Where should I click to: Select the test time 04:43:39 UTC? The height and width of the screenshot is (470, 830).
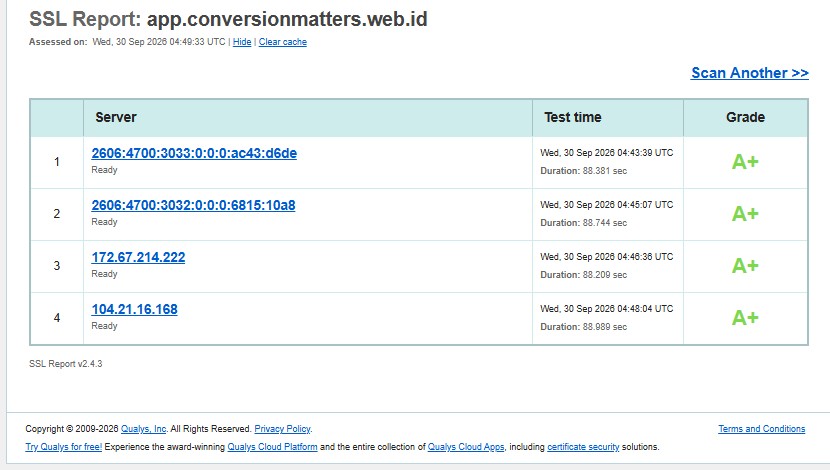point(607,152)
